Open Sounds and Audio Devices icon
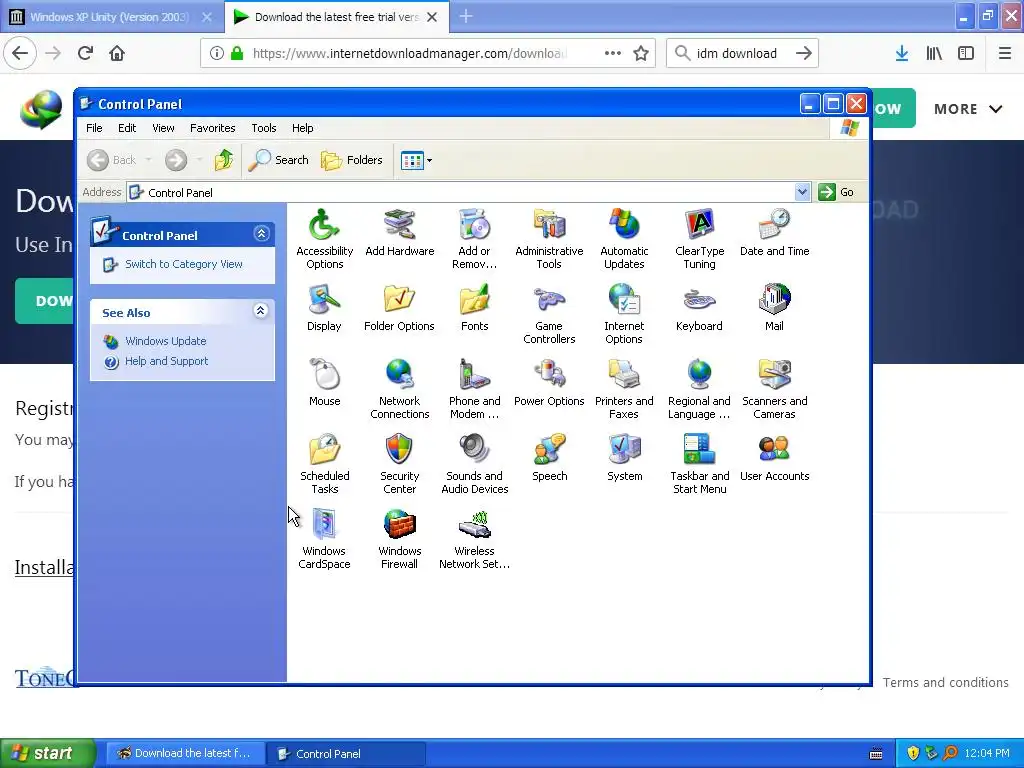 (x=474, y=464)
